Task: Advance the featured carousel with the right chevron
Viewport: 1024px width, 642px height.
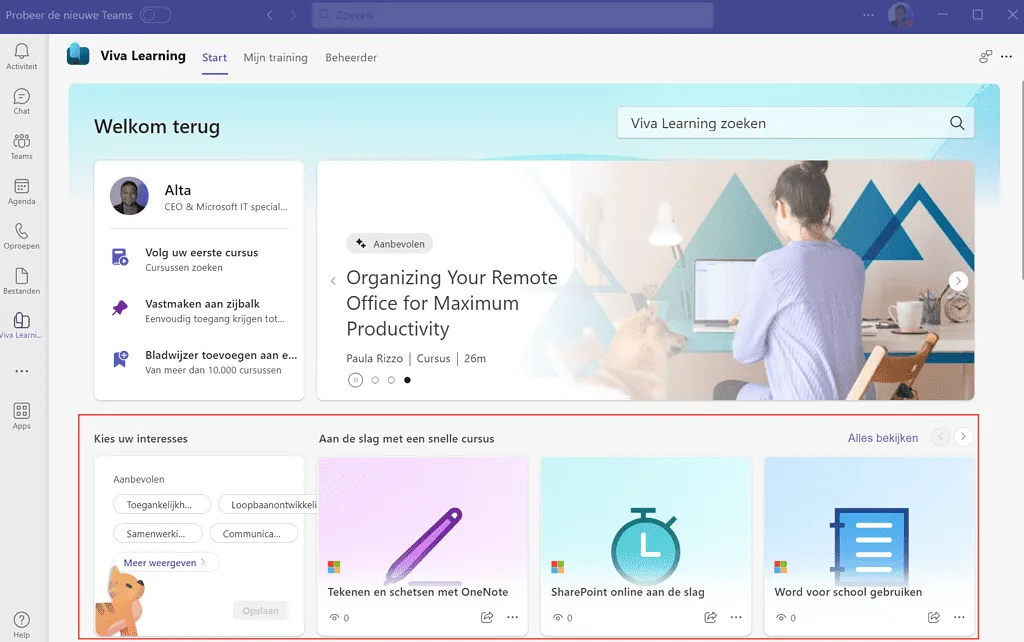Action: tap(958, 280)
